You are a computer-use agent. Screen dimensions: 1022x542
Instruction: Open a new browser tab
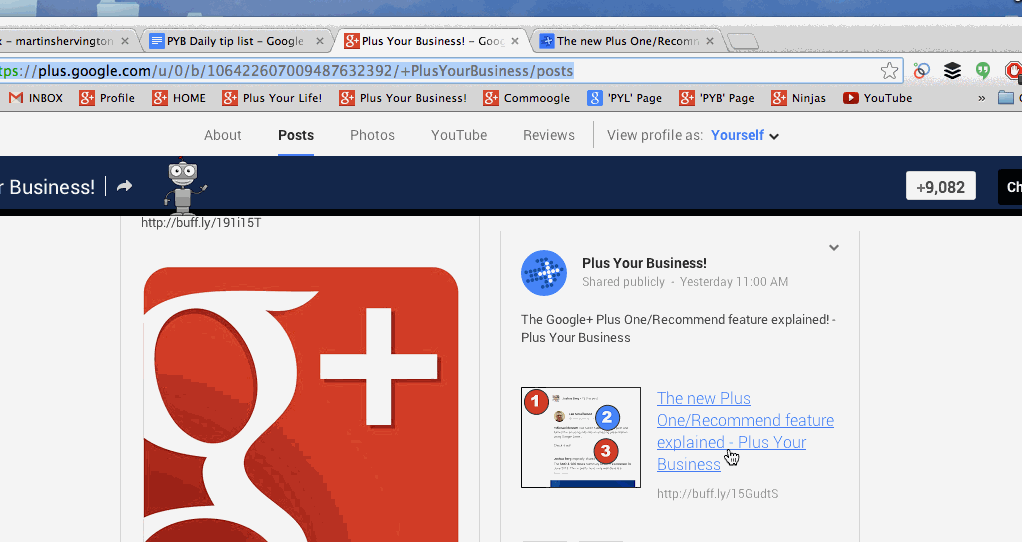coord(743,42)
